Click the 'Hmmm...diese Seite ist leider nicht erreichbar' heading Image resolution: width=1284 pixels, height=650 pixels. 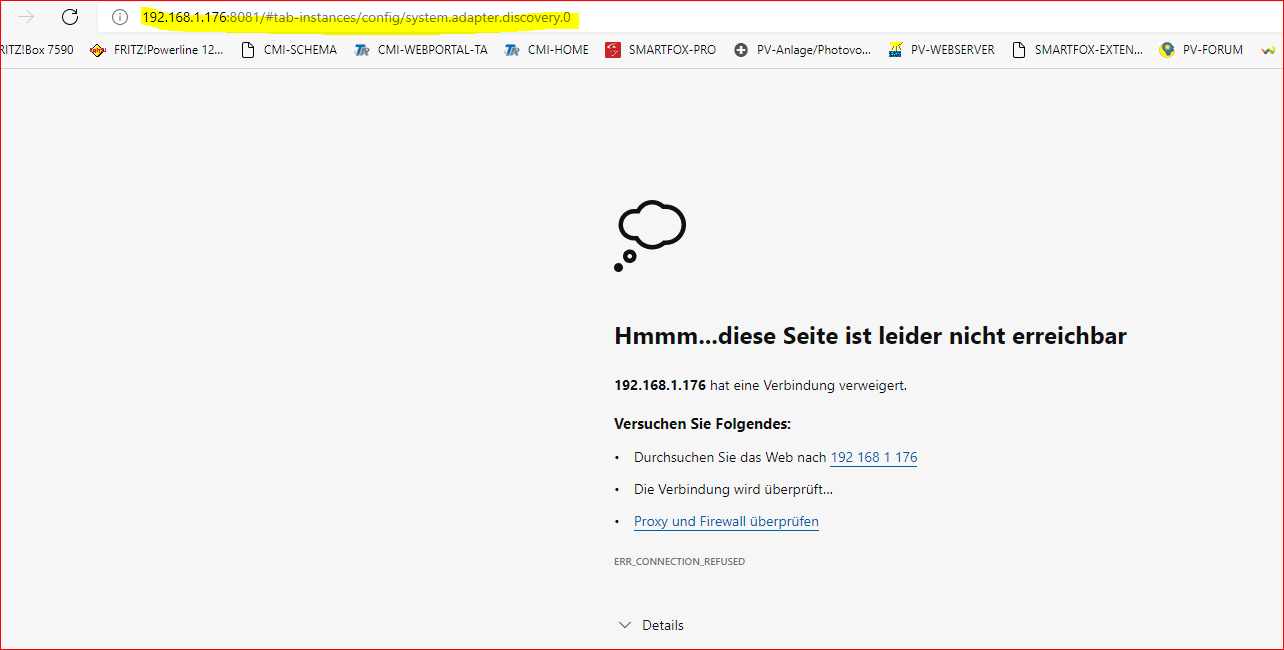click(x=870, y=336)
